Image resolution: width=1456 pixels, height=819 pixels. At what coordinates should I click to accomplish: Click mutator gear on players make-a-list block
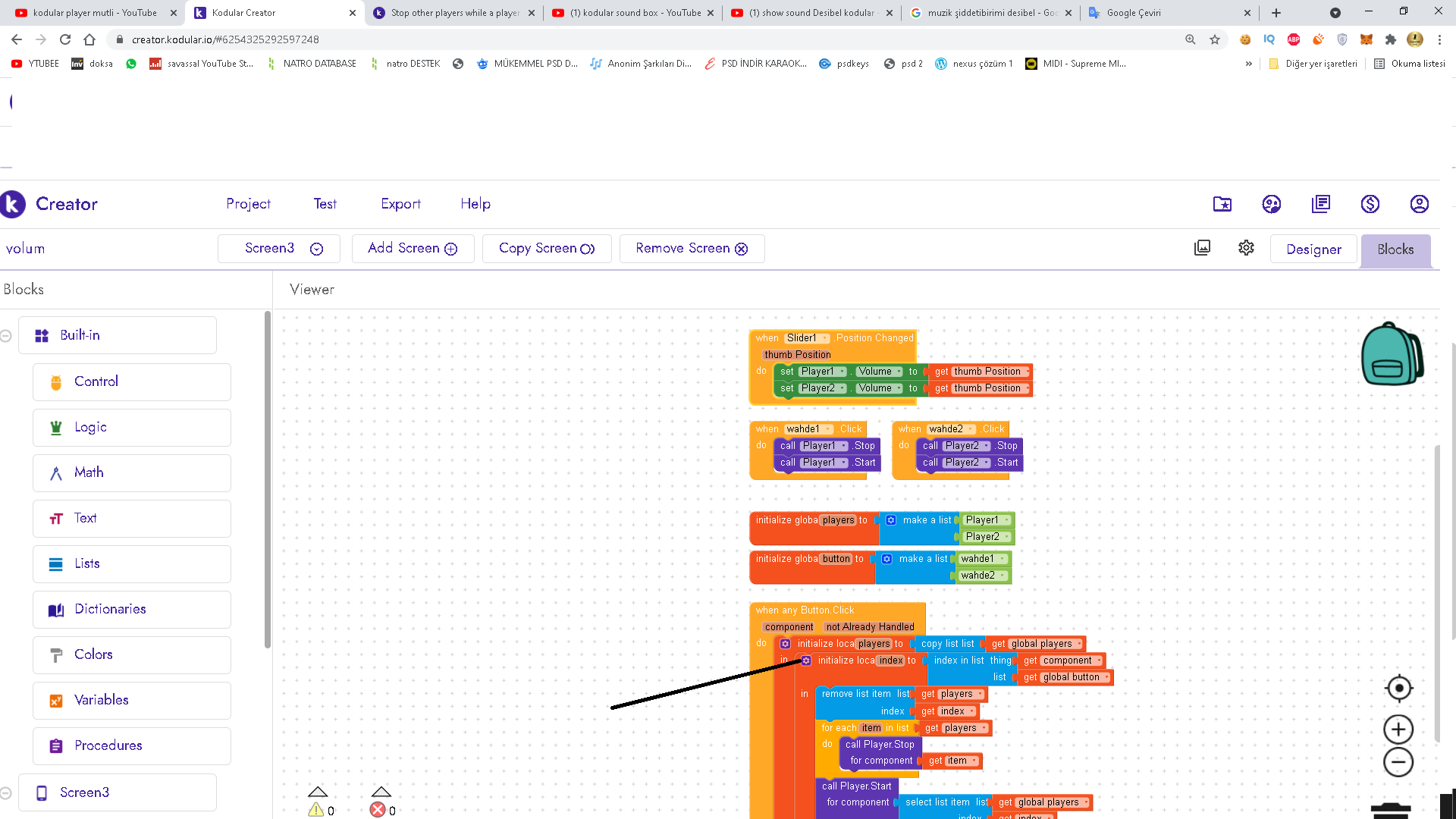click(x=891, y=520)
